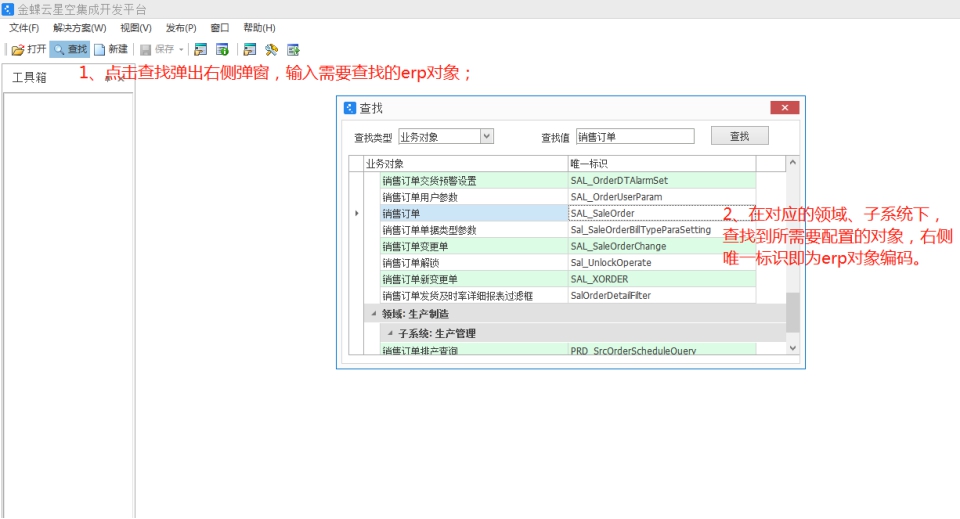Open the 窗口 menu
Viewport: 960px width, 519px height.
[x=220, y=28]
